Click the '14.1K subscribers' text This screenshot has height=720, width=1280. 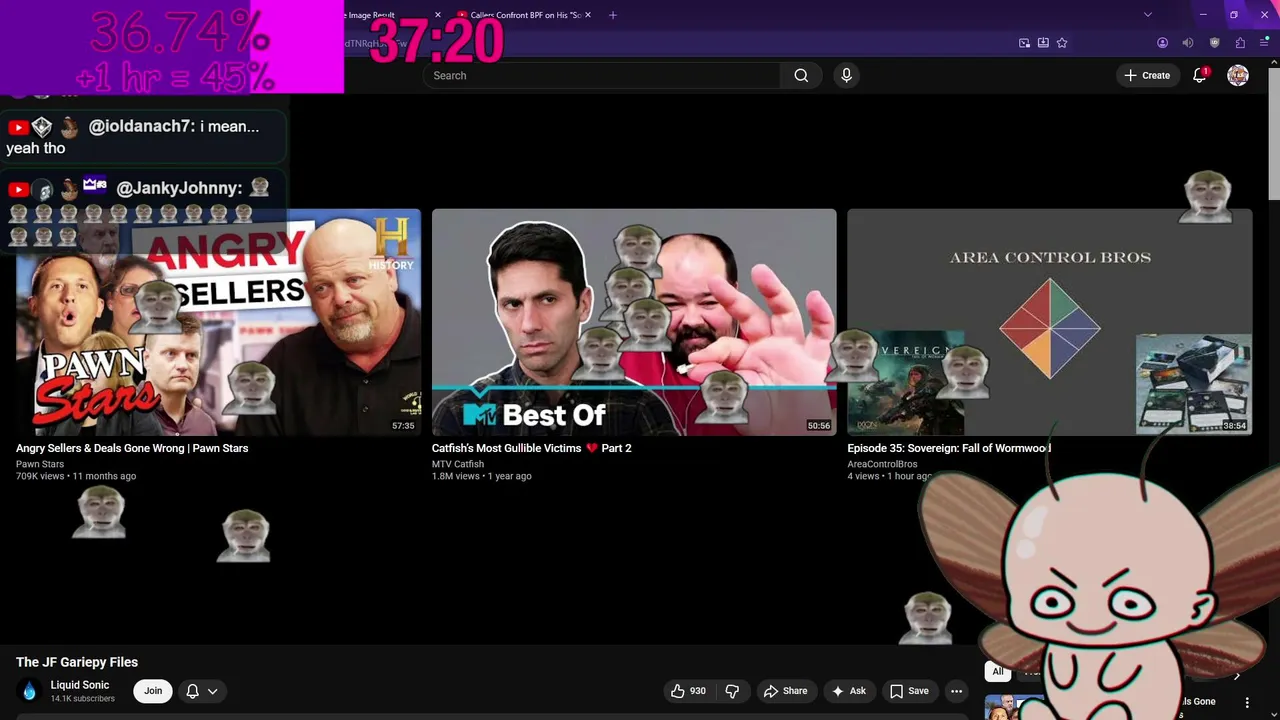tap(83, 698)
